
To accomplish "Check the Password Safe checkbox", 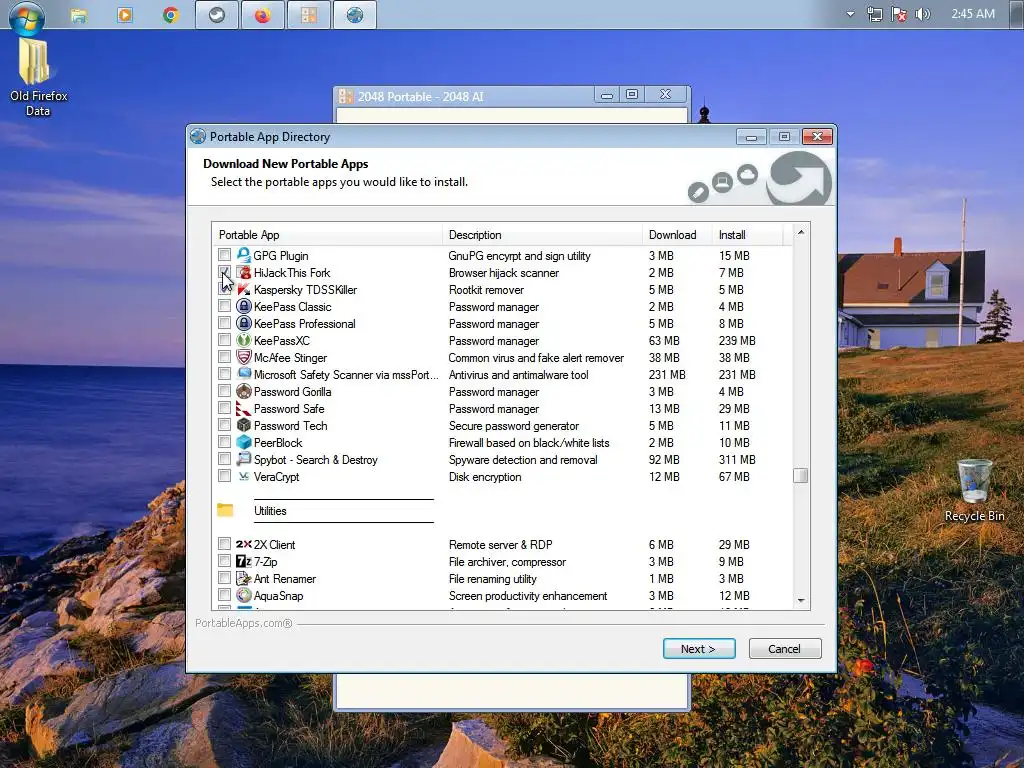I will coord(225,407).
